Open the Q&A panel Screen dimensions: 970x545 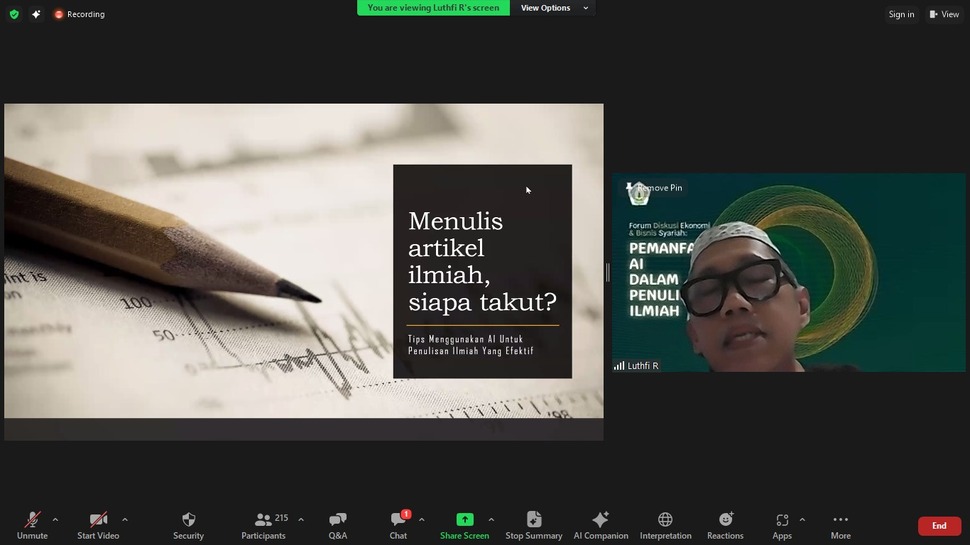(338, 520)
